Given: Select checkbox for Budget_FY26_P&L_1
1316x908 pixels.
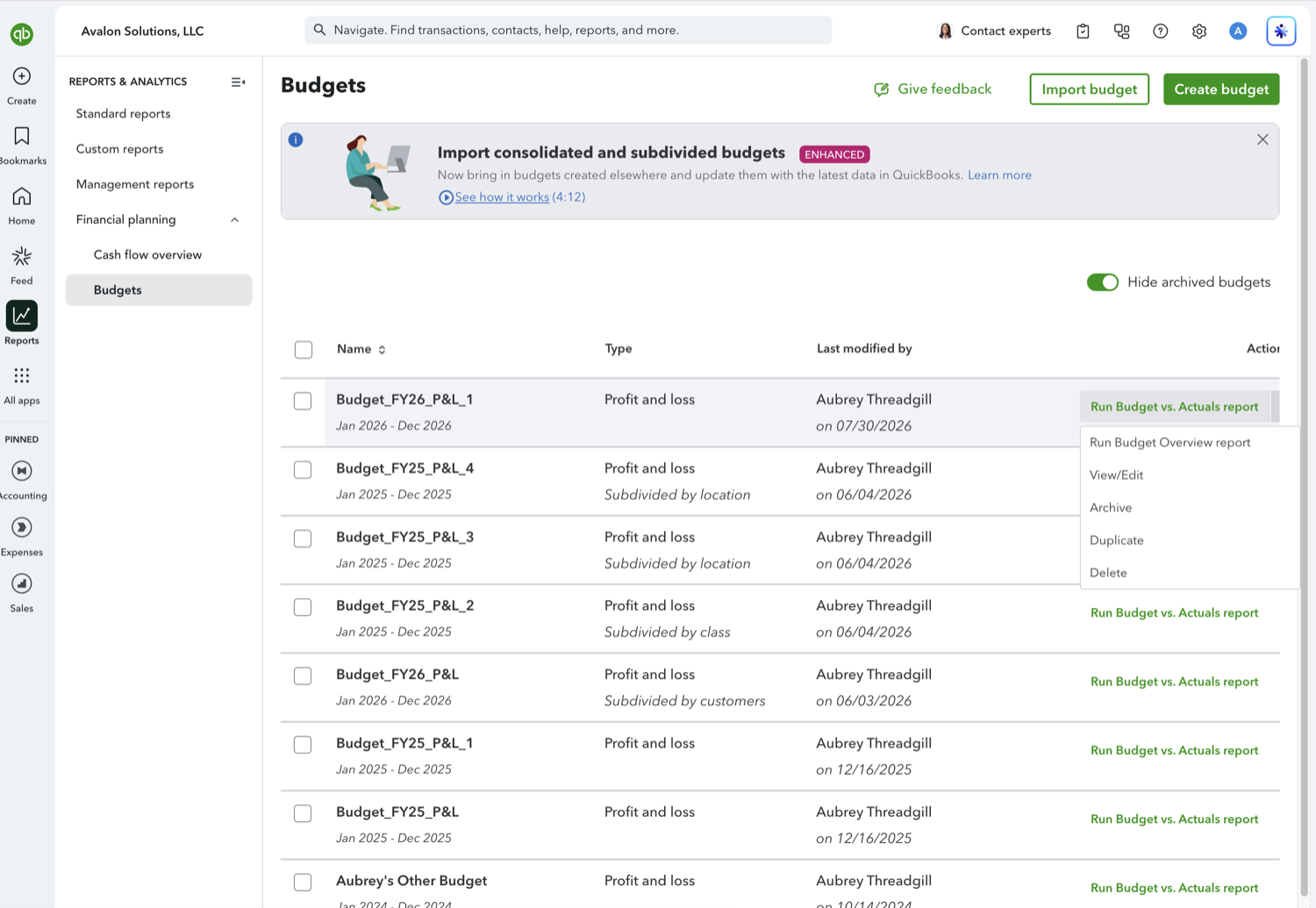Looking at the screenshot, I should (x=303, y=401).
